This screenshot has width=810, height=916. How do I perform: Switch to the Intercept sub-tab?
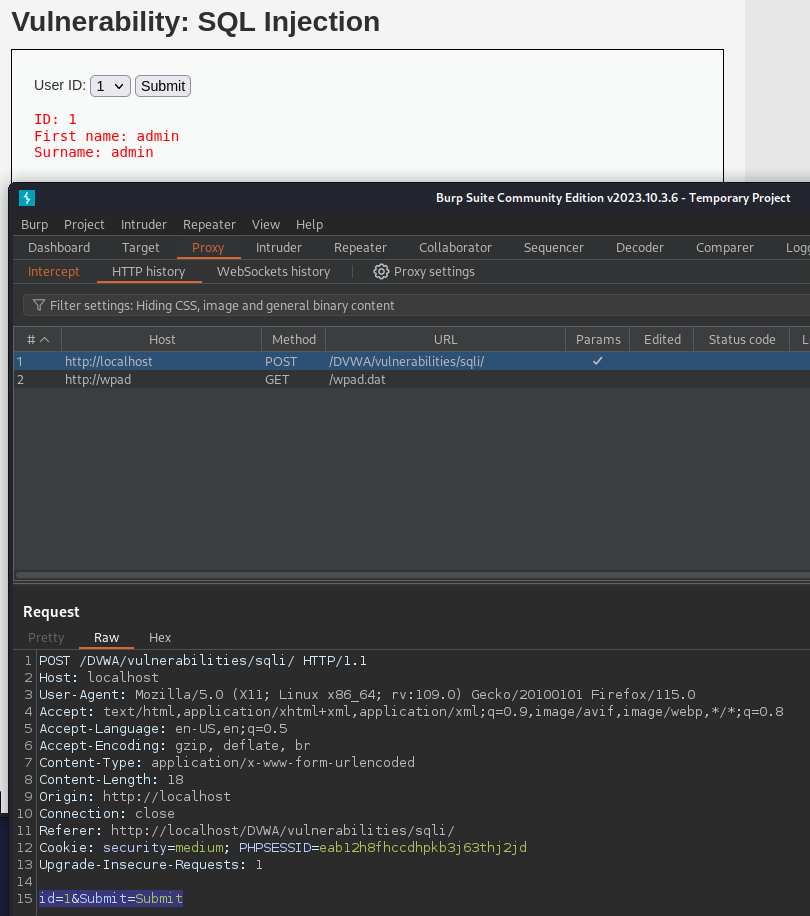(x=54, y=272)
